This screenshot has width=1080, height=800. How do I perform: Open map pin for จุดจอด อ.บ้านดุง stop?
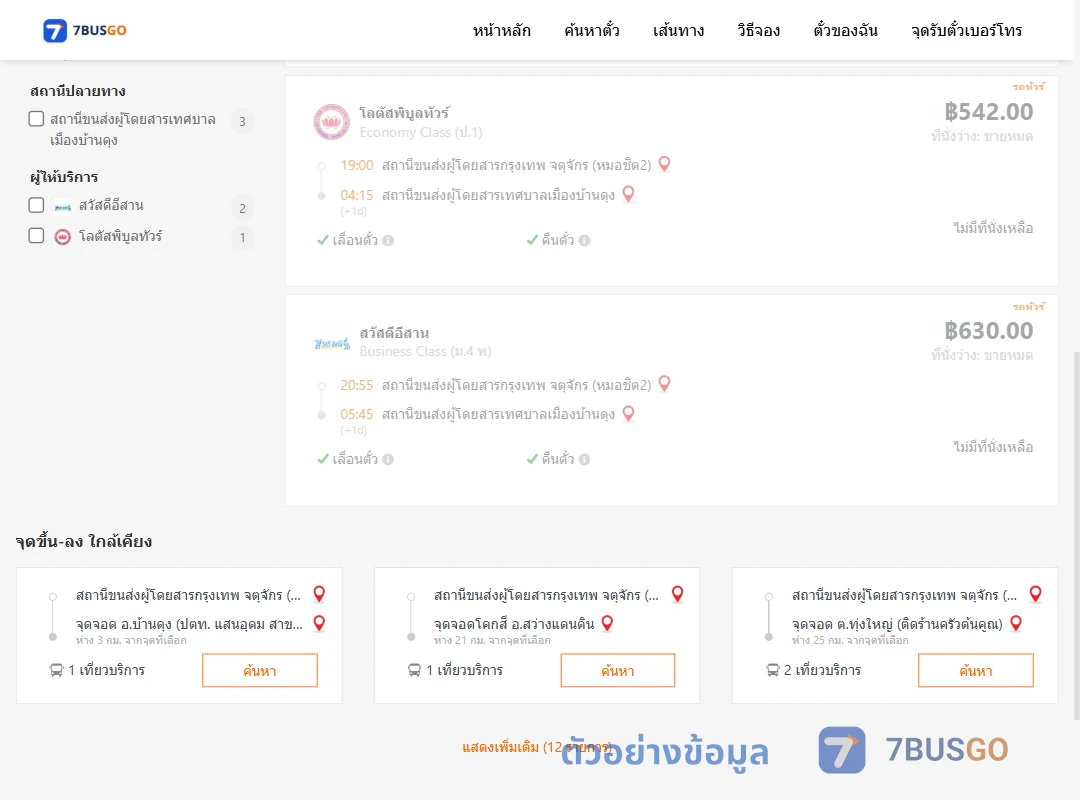pos(320,624)
